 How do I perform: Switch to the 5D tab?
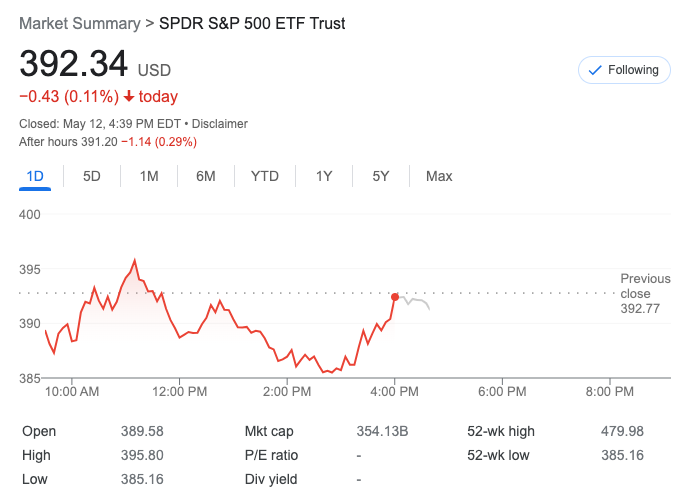[x=92, y=176]
